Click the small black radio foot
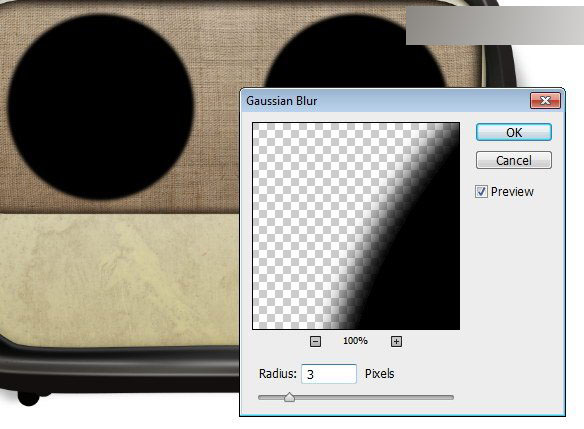Image resolution: width=584 pixels, height=429 pixels. click(28, 398)
